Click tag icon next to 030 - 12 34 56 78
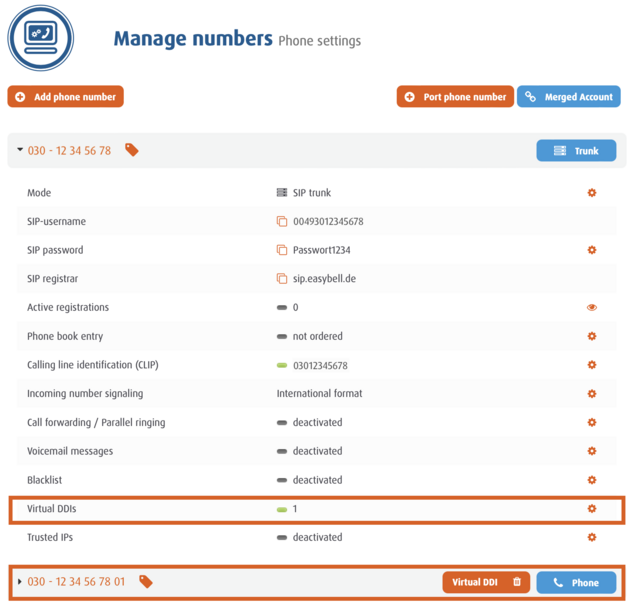The image size is (636, 609). pyautogui.click(x=132, y=150)
